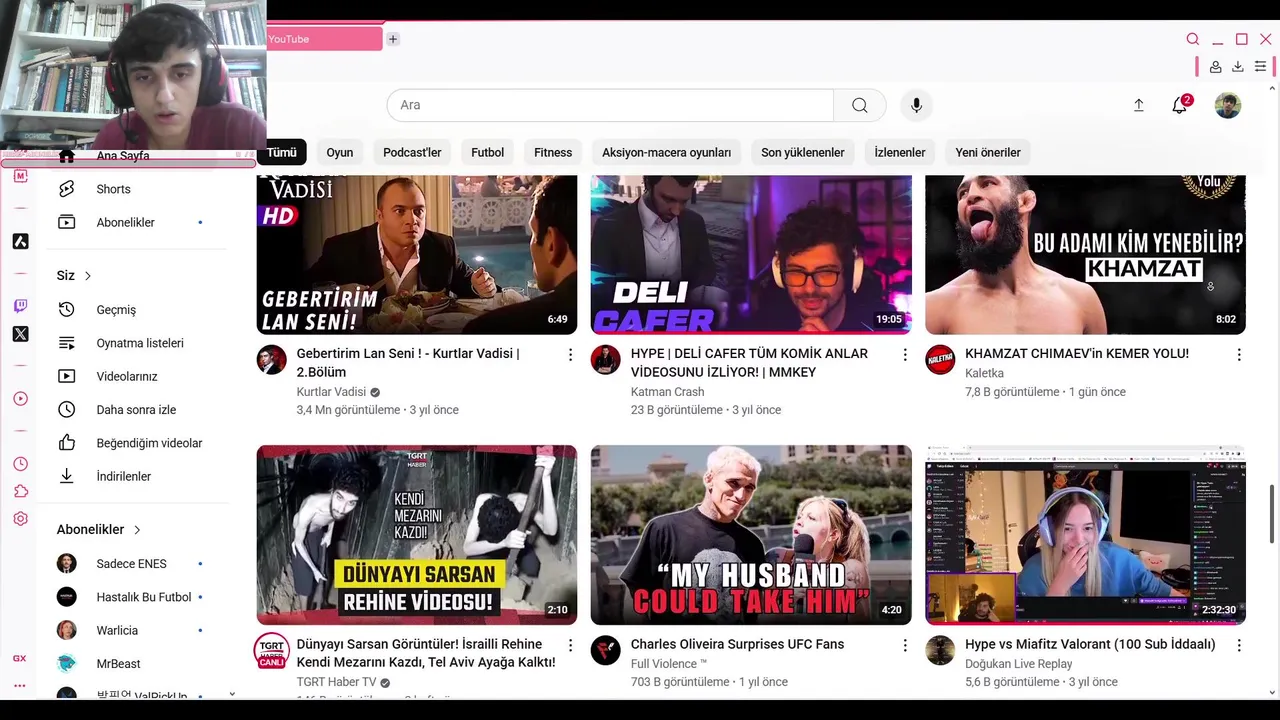This screenshot has width=1280, height=720.
Task: Select Yeni öneriler chip
Action: (988, 152)
